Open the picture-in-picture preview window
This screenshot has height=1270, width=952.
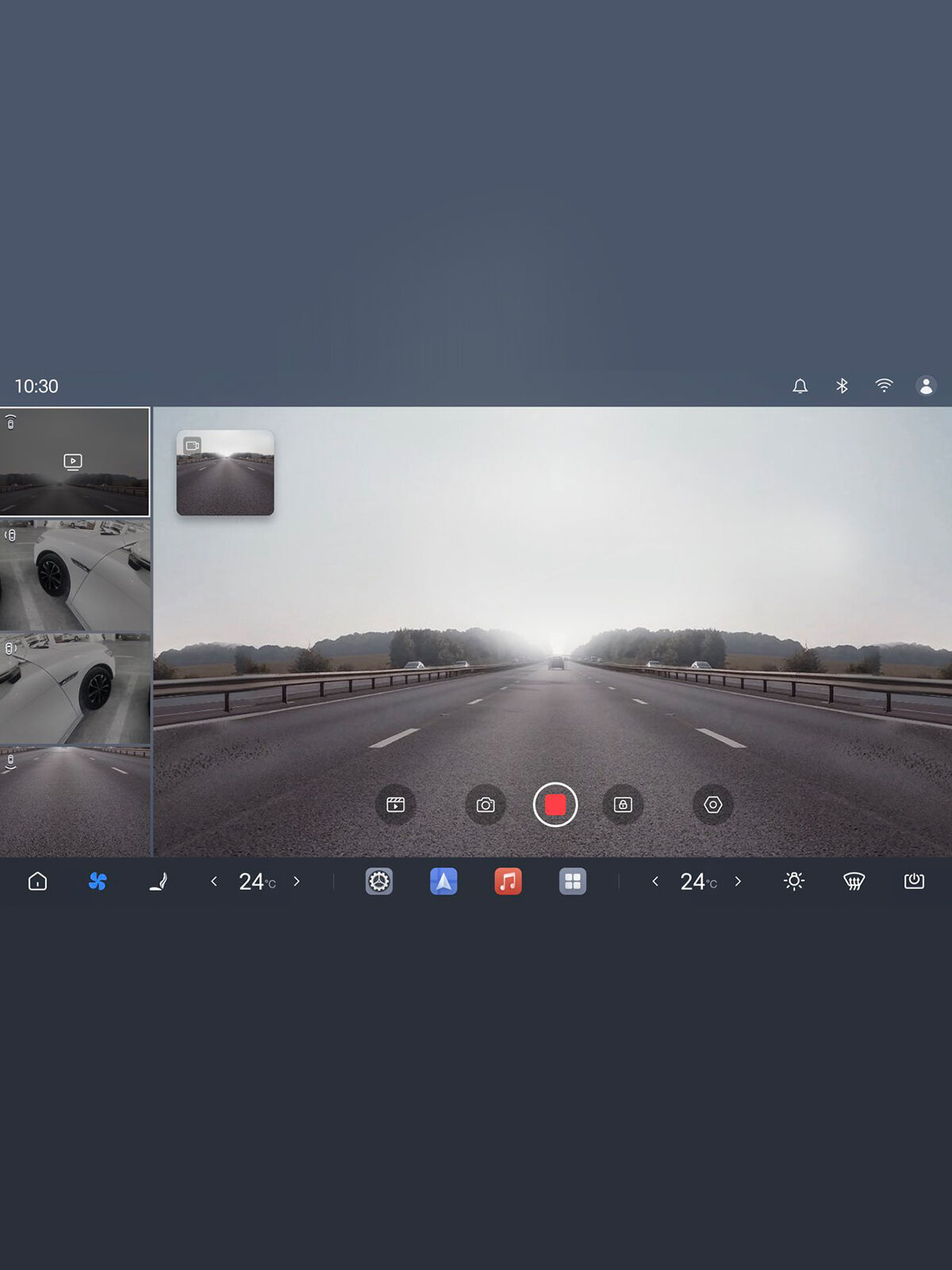tap(225, 473)
